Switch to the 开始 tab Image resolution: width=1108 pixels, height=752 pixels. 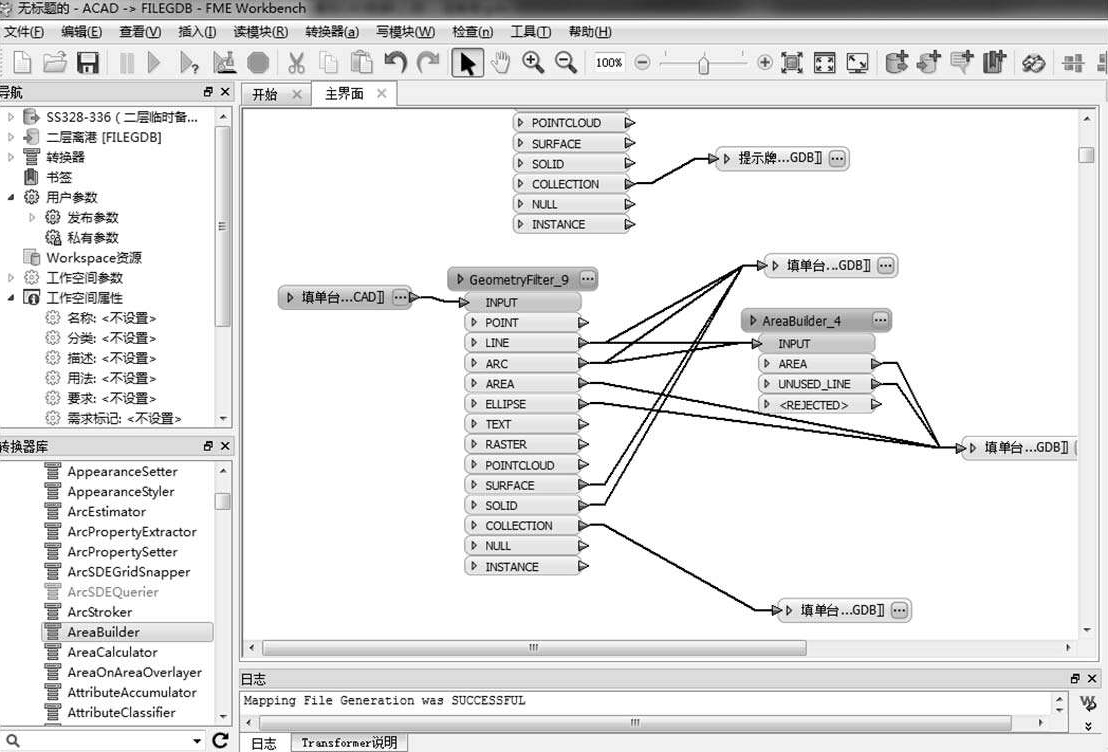264,94
